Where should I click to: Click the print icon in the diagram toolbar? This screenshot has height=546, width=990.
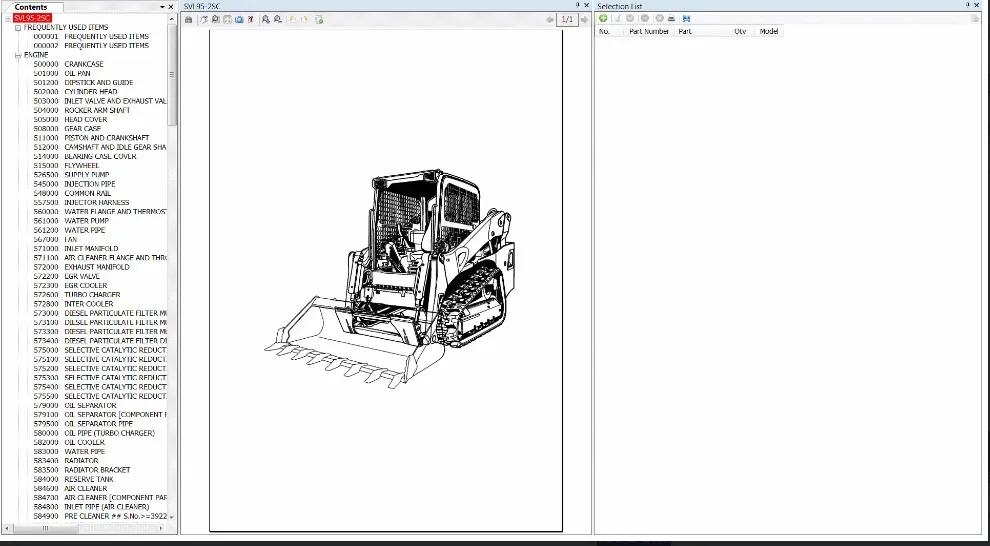click(189, 19)
